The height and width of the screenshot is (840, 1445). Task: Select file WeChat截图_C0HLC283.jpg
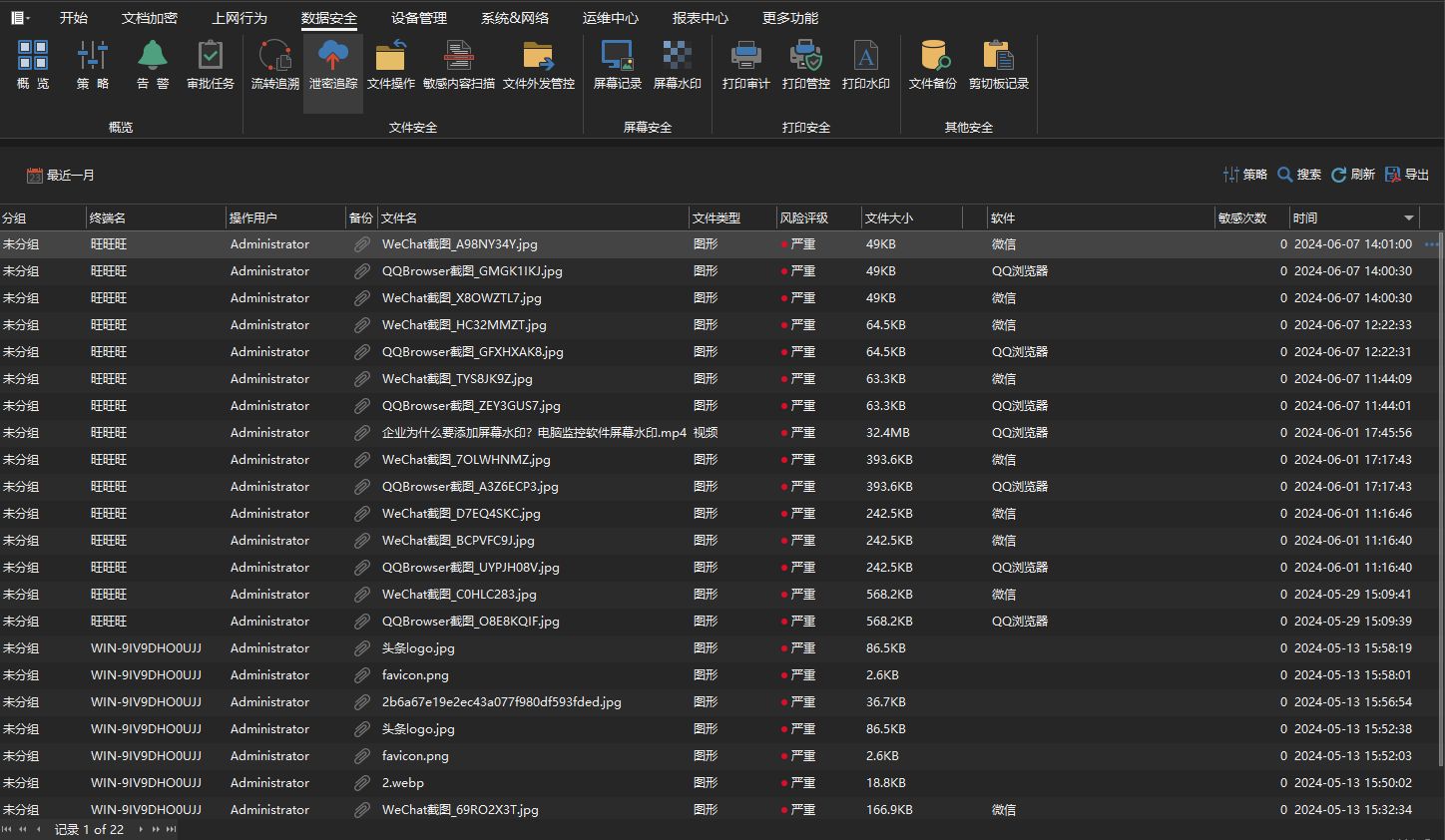click(x=459, y=595)
